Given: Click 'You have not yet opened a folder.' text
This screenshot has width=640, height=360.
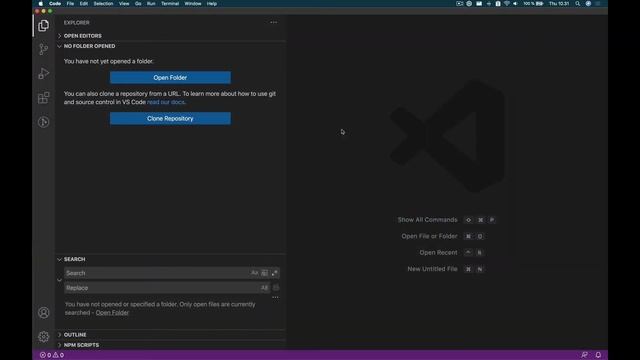Looking at the screenshot, I should tap(109, 61).
